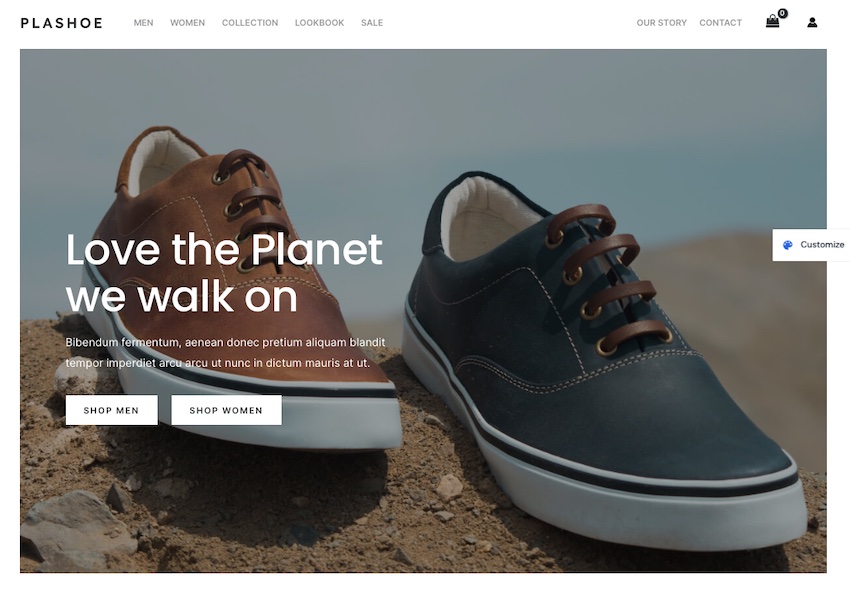Screen dimensions: 850x600
Task: Click the SHOP WOMEN button
Action: [227, 410]
